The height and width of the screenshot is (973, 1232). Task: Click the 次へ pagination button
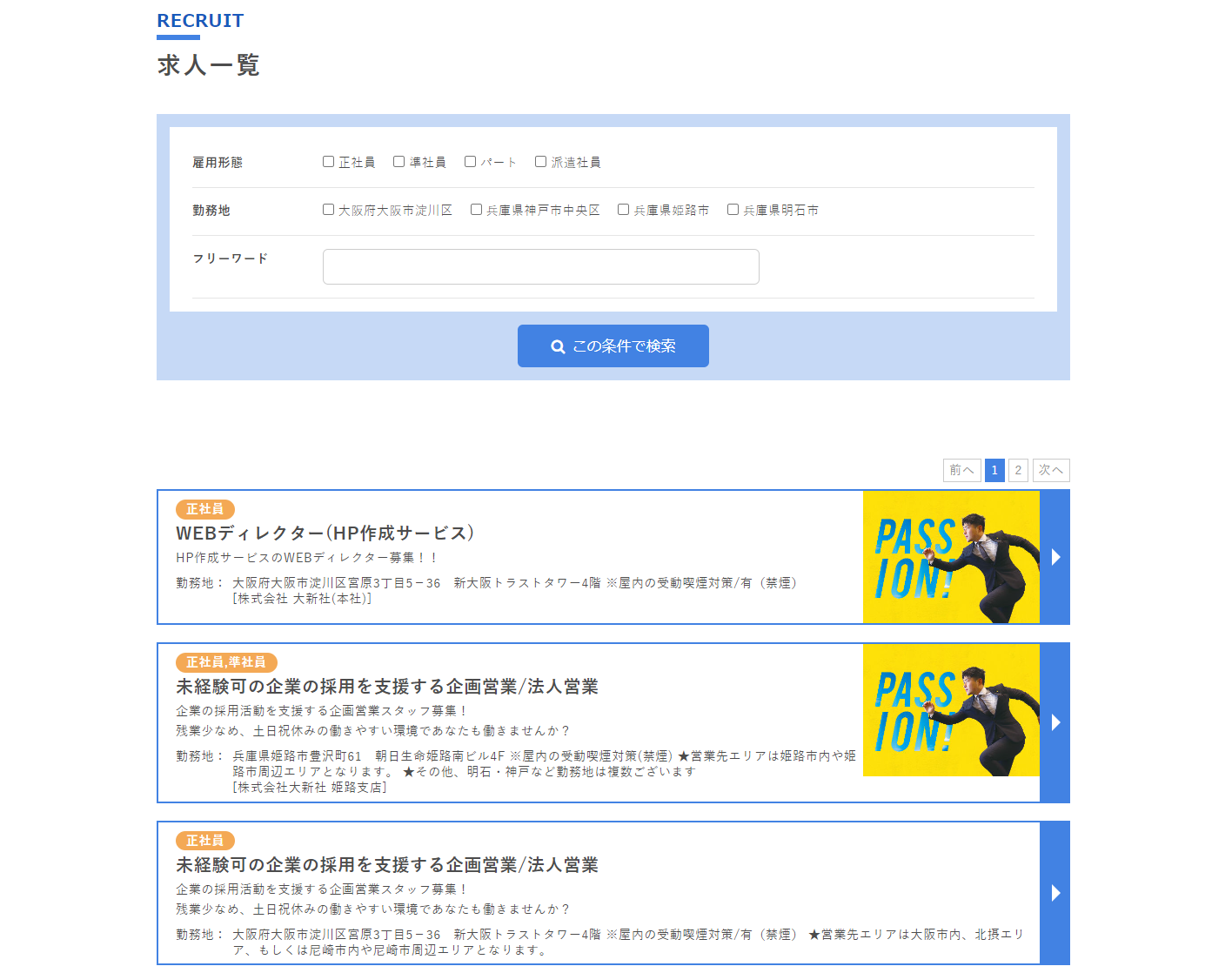[1051, 470]
